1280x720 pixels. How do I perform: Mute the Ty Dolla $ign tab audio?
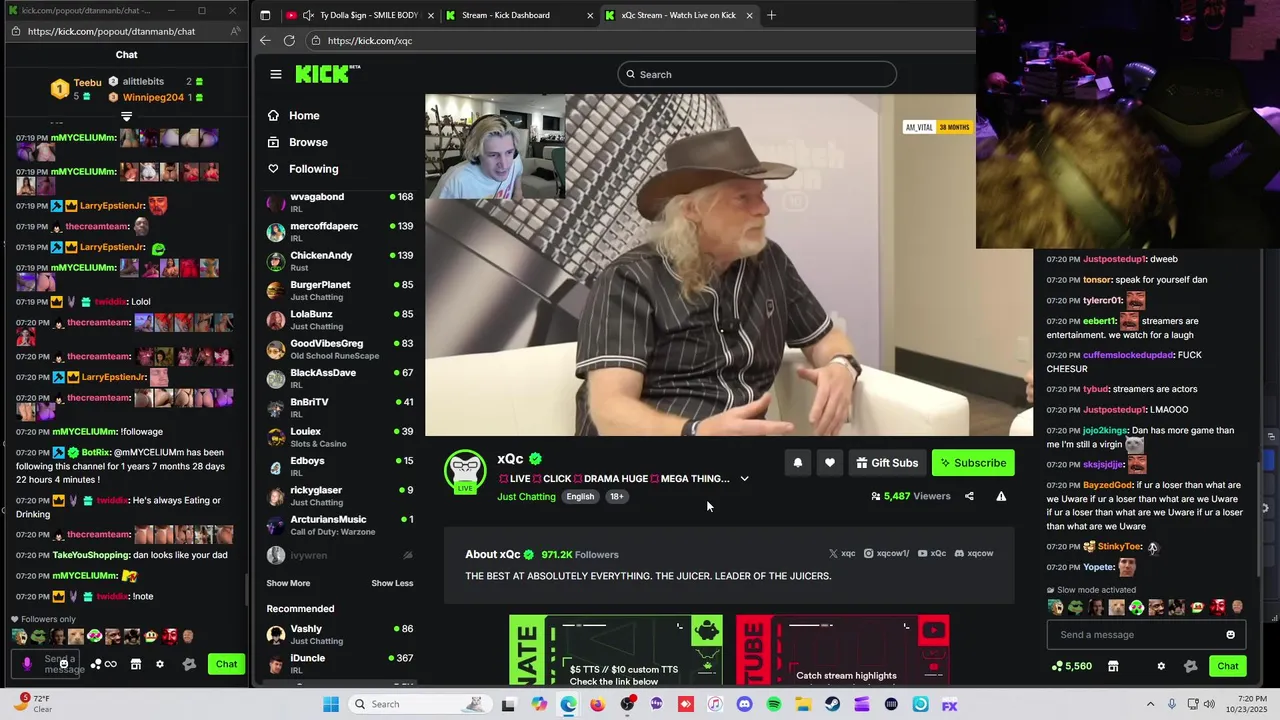[308, 15]
